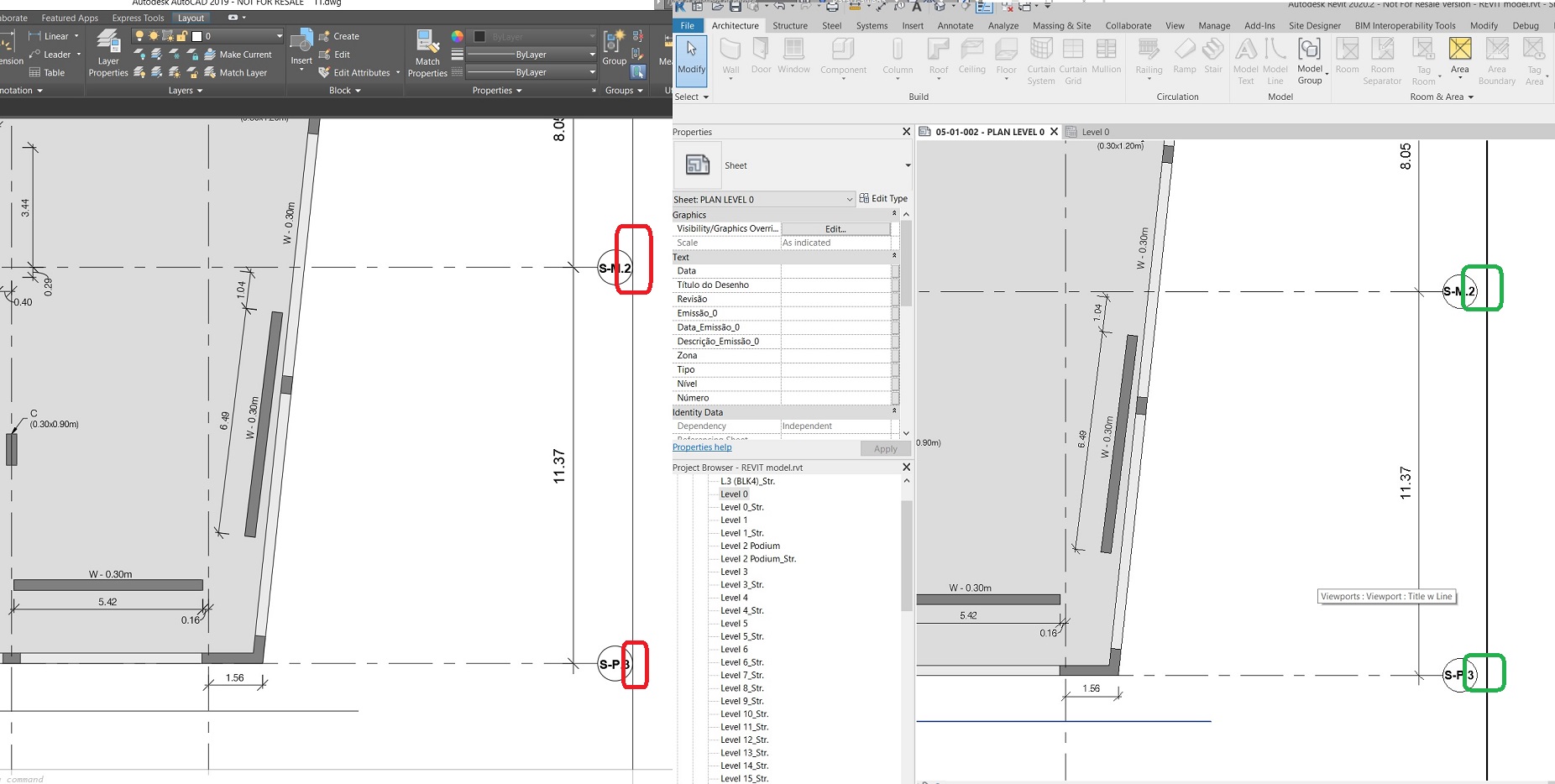The height and width of the screenshot is (784, 1555).
Task: Open the ByLayer color swatch dropdown in AutoCAD
Action: 591,35
